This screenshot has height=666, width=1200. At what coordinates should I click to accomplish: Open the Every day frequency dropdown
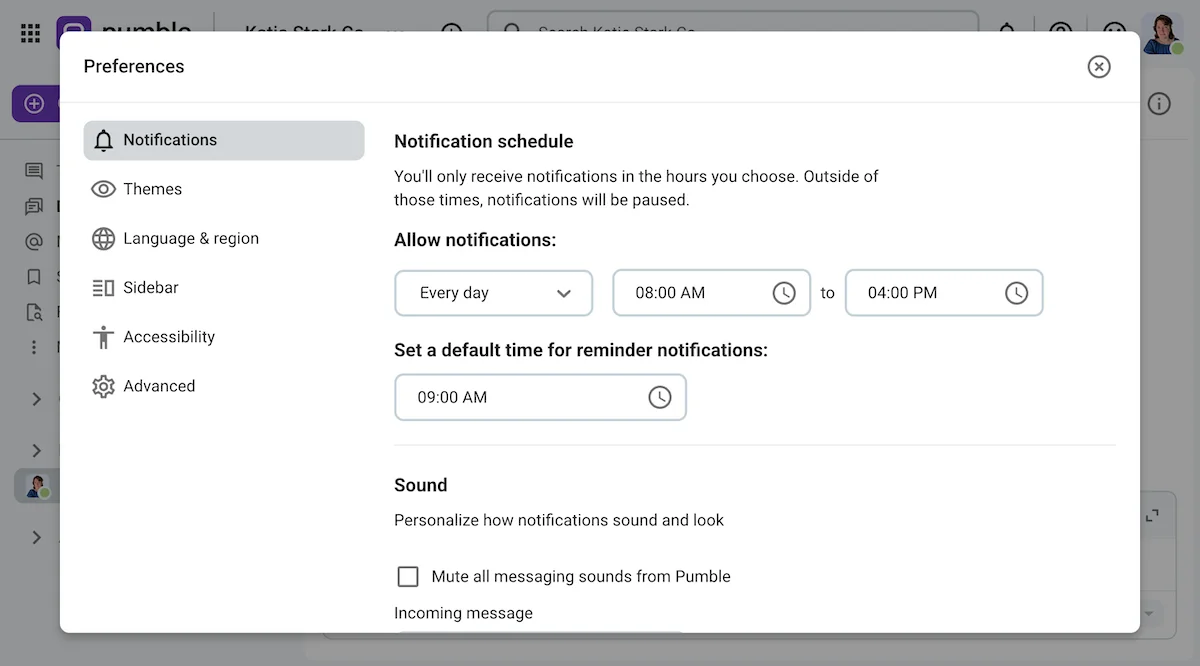493,292
